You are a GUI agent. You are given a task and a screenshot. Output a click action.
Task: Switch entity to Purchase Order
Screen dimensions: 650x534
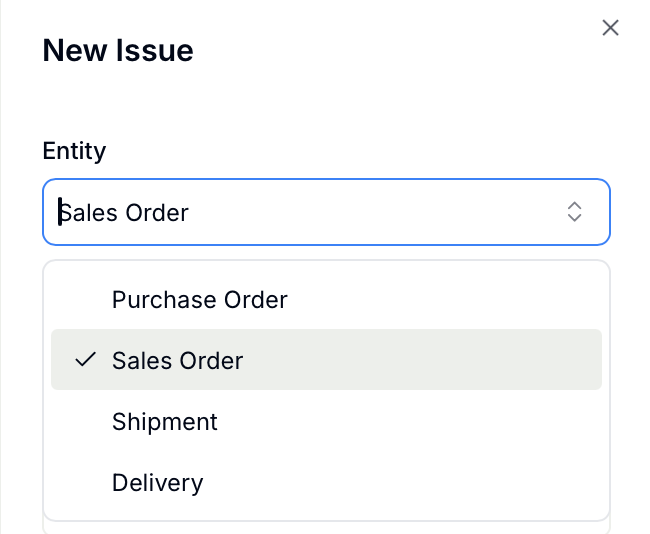click(x=326, y=299)
